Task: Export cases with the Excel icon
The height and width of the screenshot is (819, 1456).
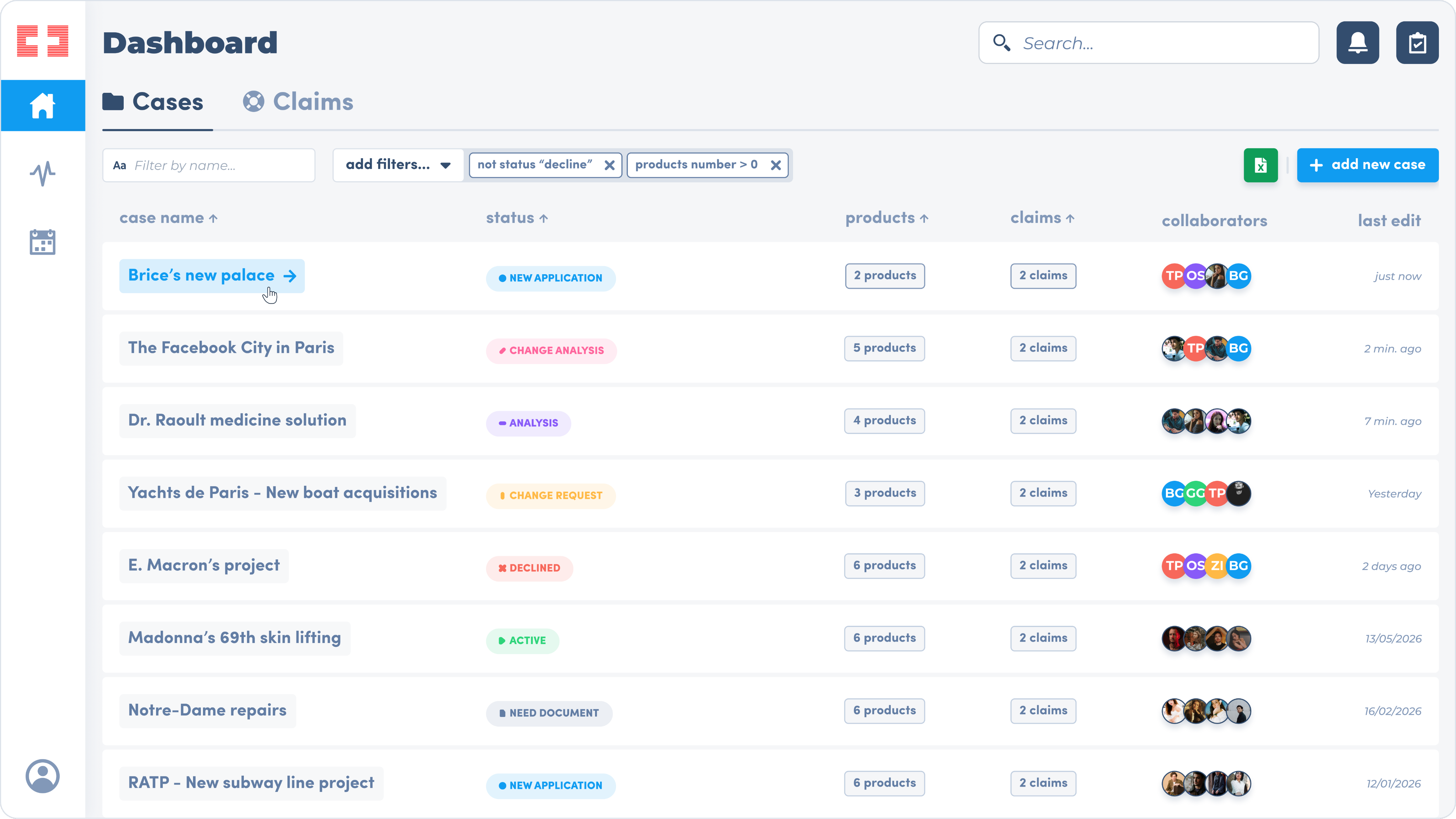Action: coord(1260,165)
